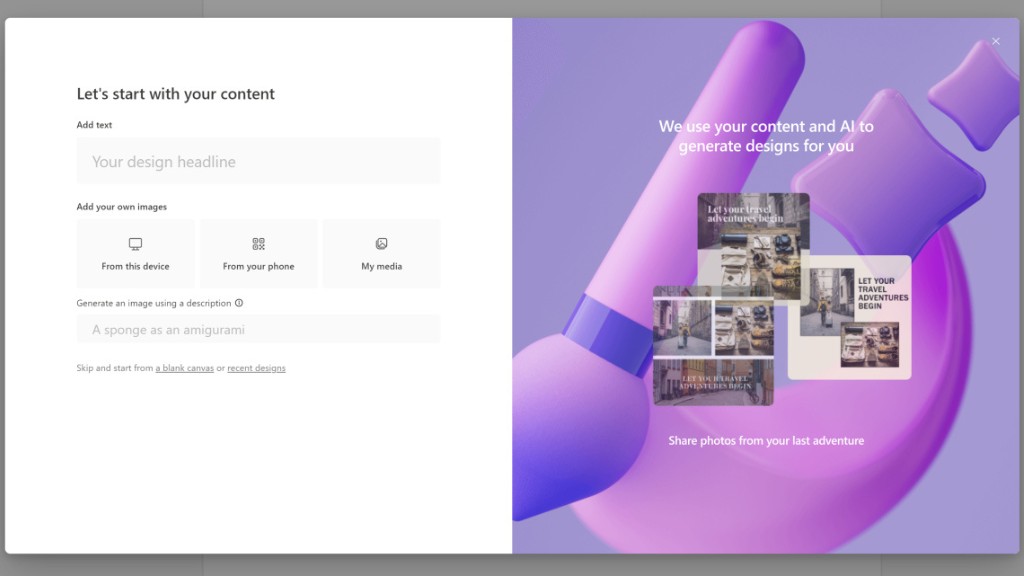Click the "A sponge as an amigurami" description box

point(258,329)
